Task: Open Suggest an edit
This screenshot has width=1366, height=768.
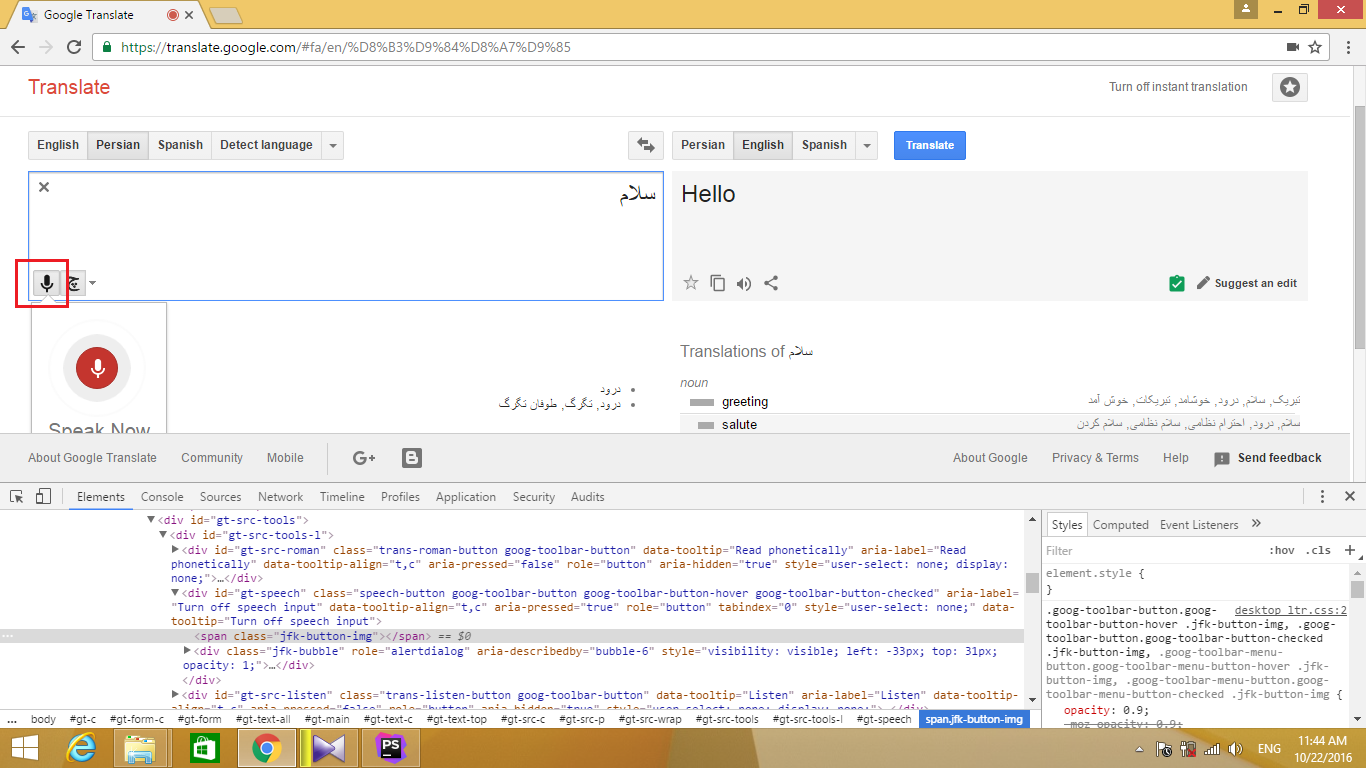Action: tap(1246, 283)
